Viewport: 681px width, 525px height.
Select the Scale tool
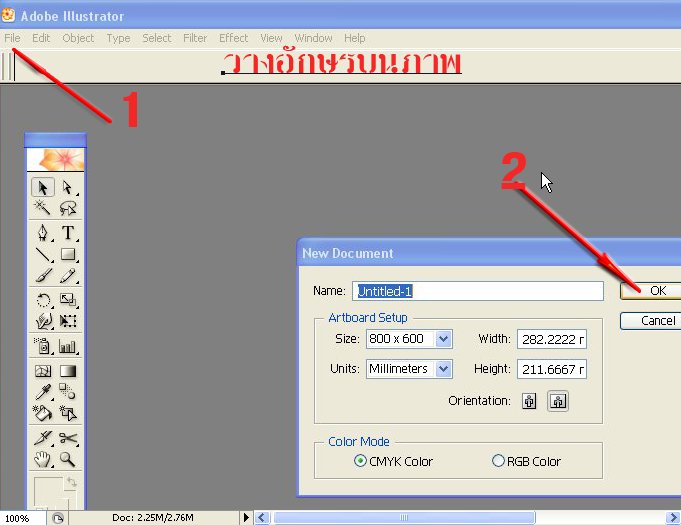click(x=67, y=300)
